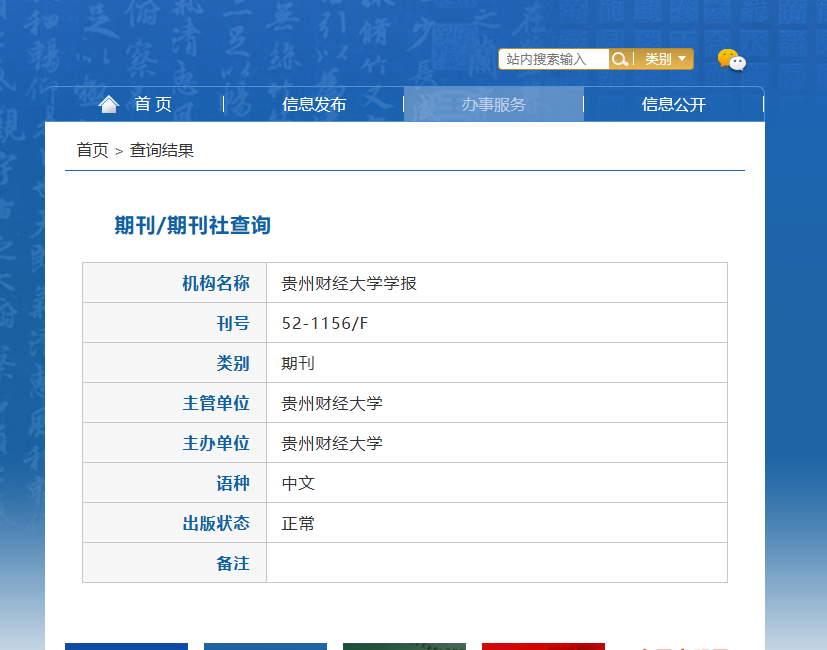
Task: Go to the 首页 navigation menu item
Action: click(153, 104)
